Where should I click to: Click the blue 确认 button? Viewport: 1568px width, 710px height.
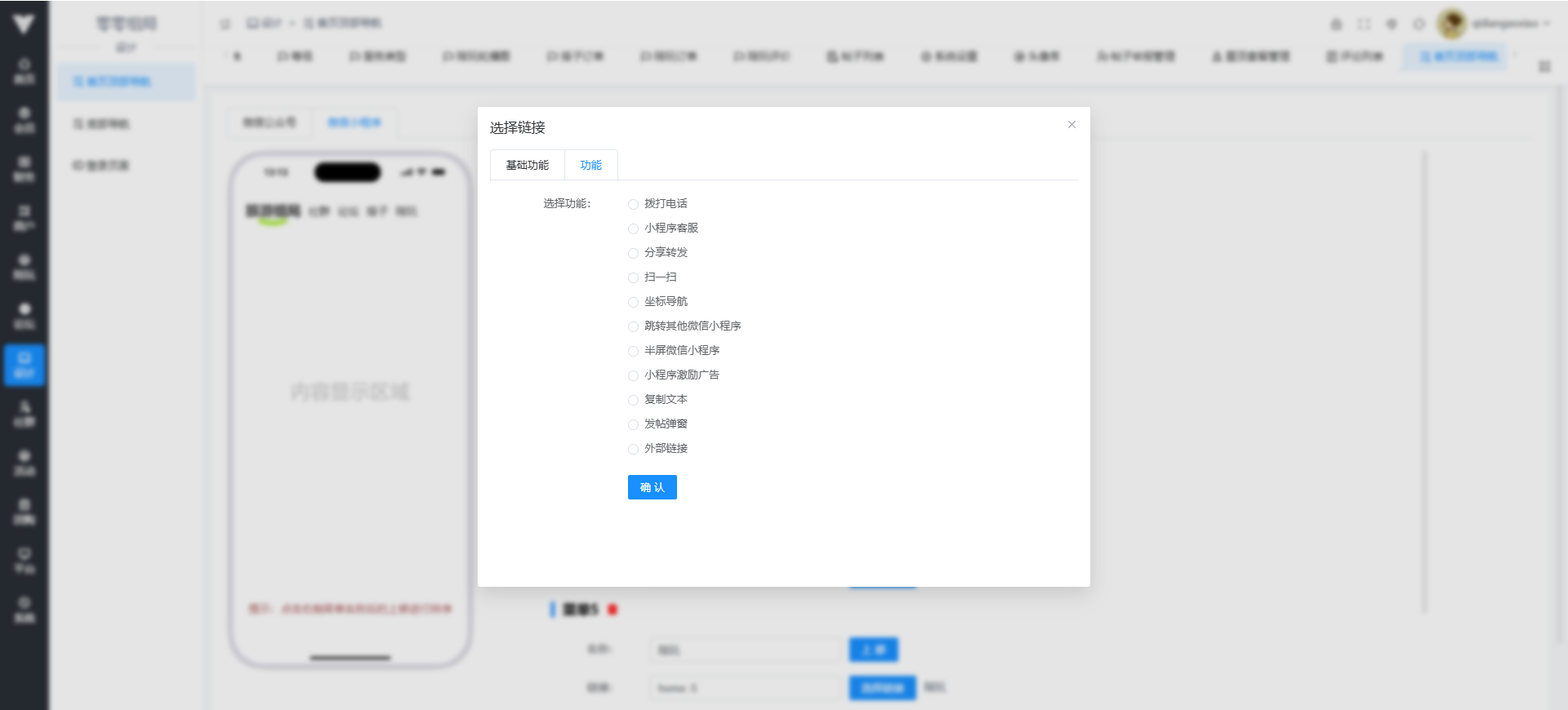652,487
